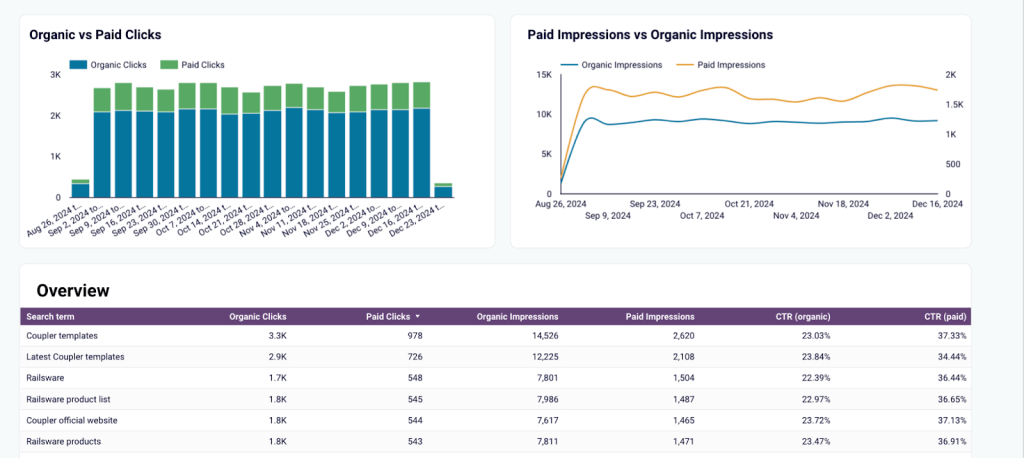Click the '544' paid clicks value
Image resolution: width=1024 pixels, height=458 pixels.
415,421
